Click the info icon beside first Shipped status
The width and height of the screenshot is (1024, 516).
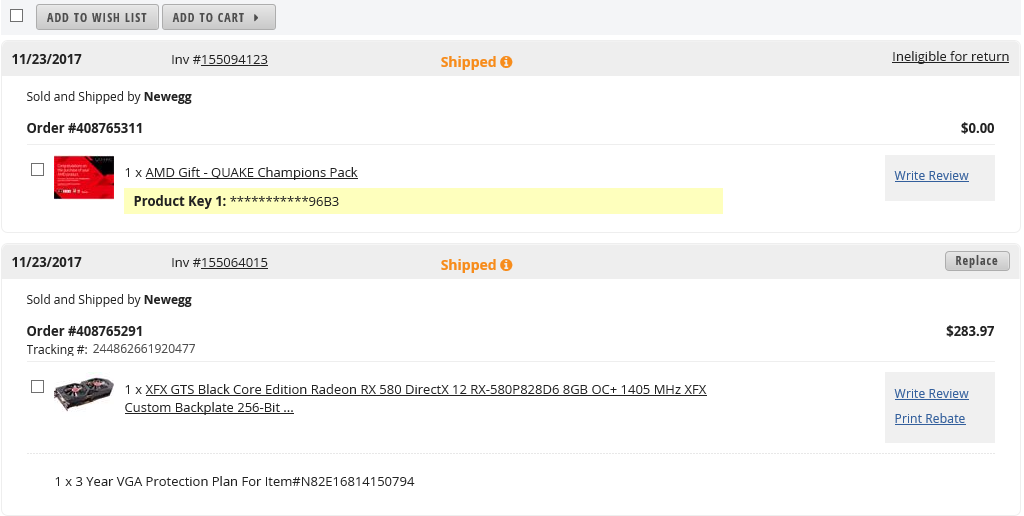(506, 62)
